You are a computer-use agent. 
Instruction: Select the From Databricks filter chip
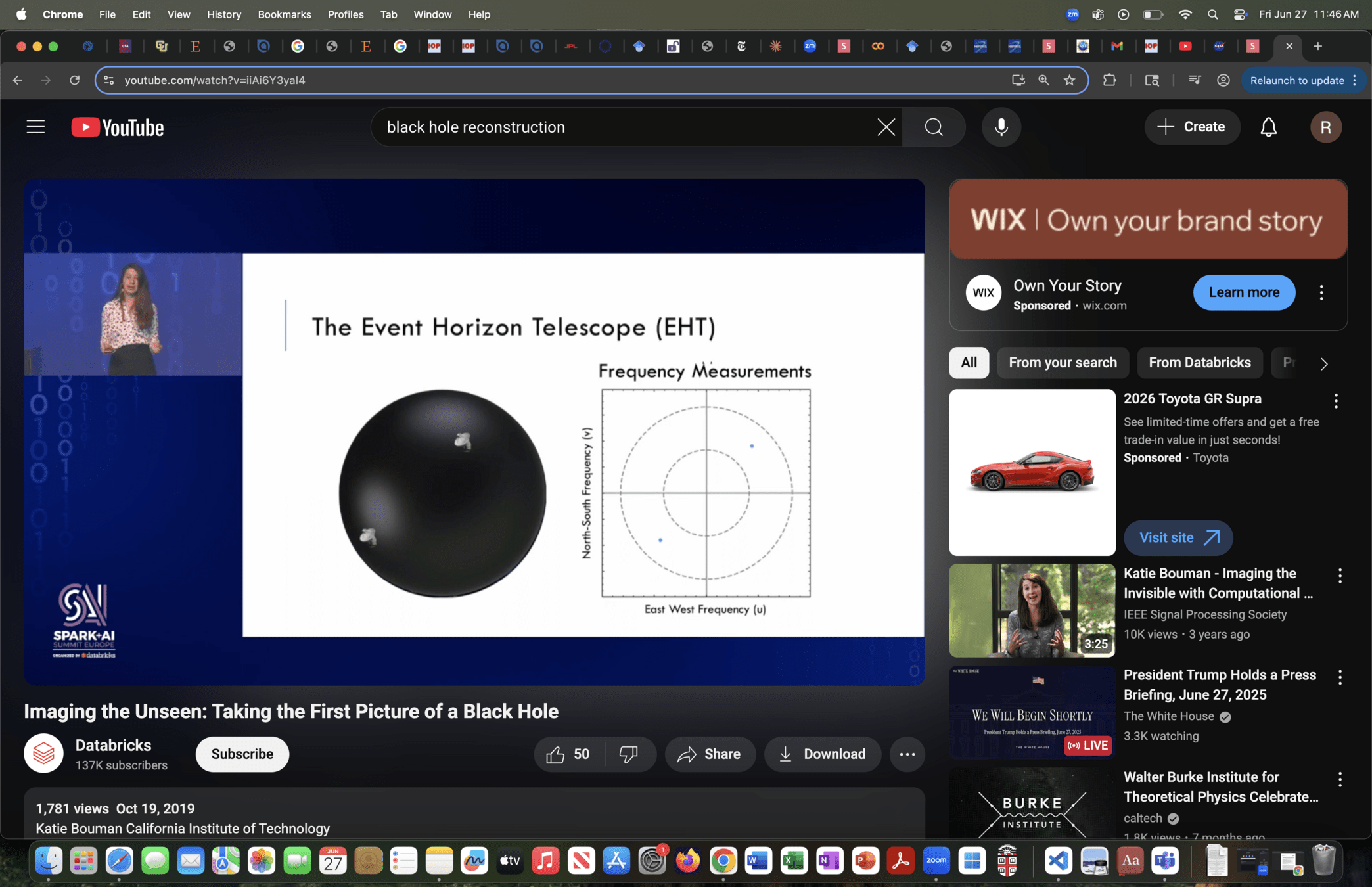1199,363
